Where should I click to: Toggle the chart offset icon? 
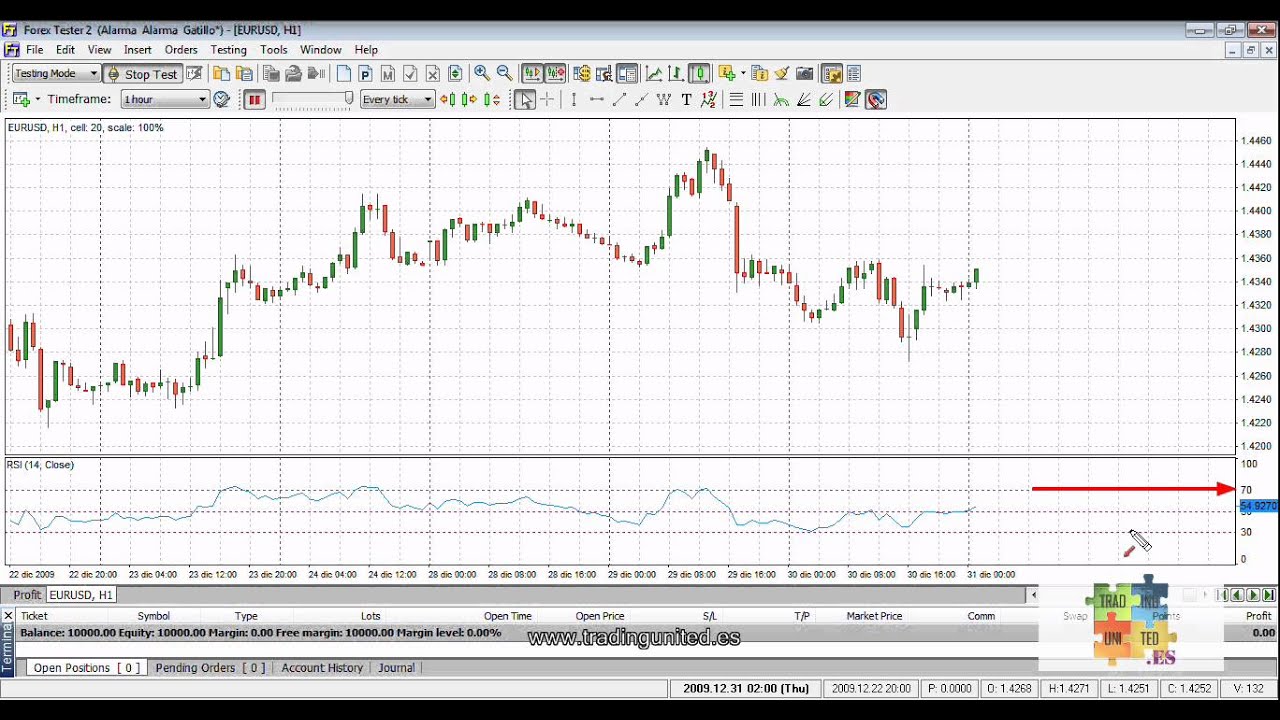(556, 73)
